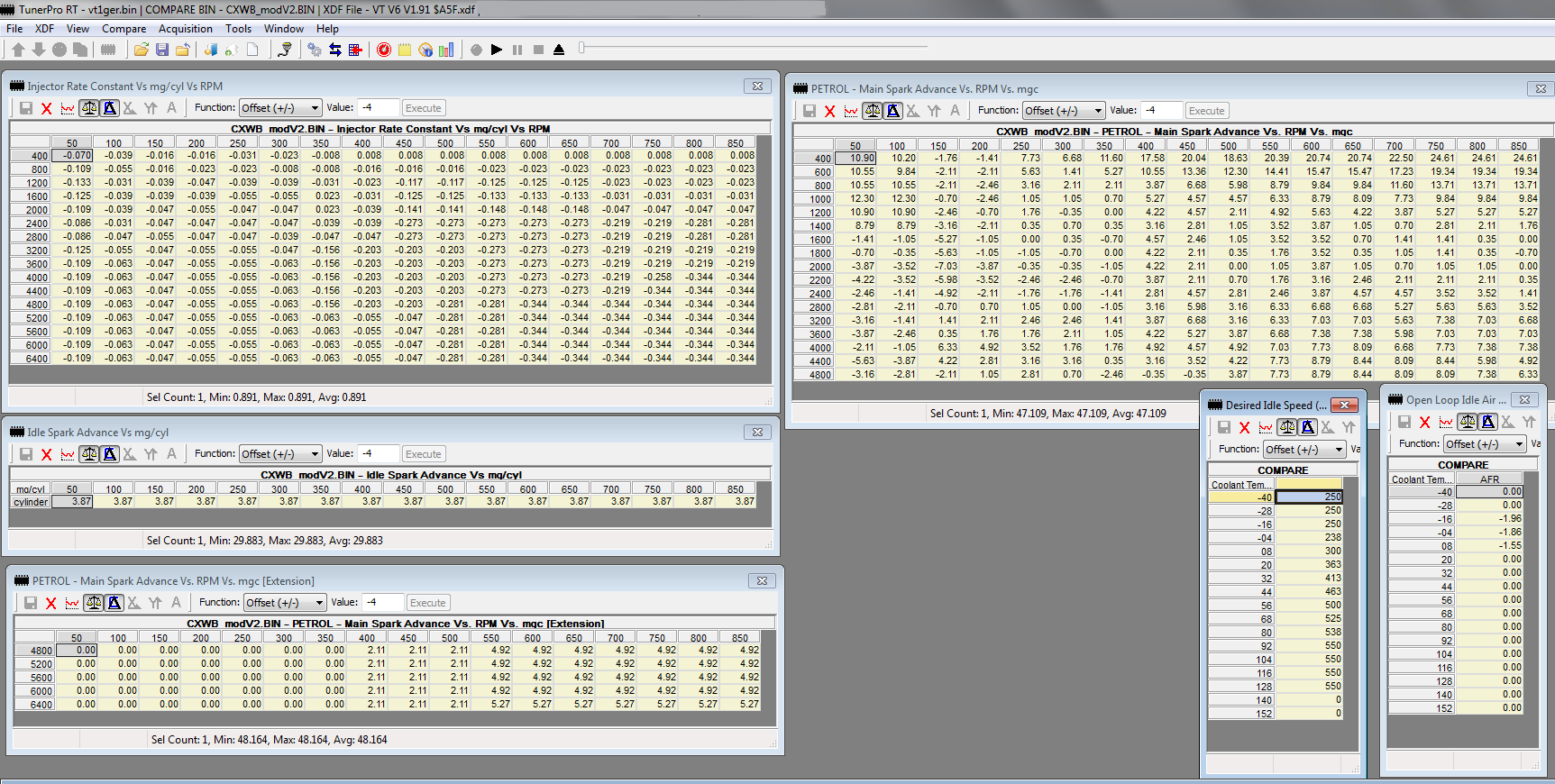
Task: Move the acquisition playback position slider handle
Action: pos(582,48)
